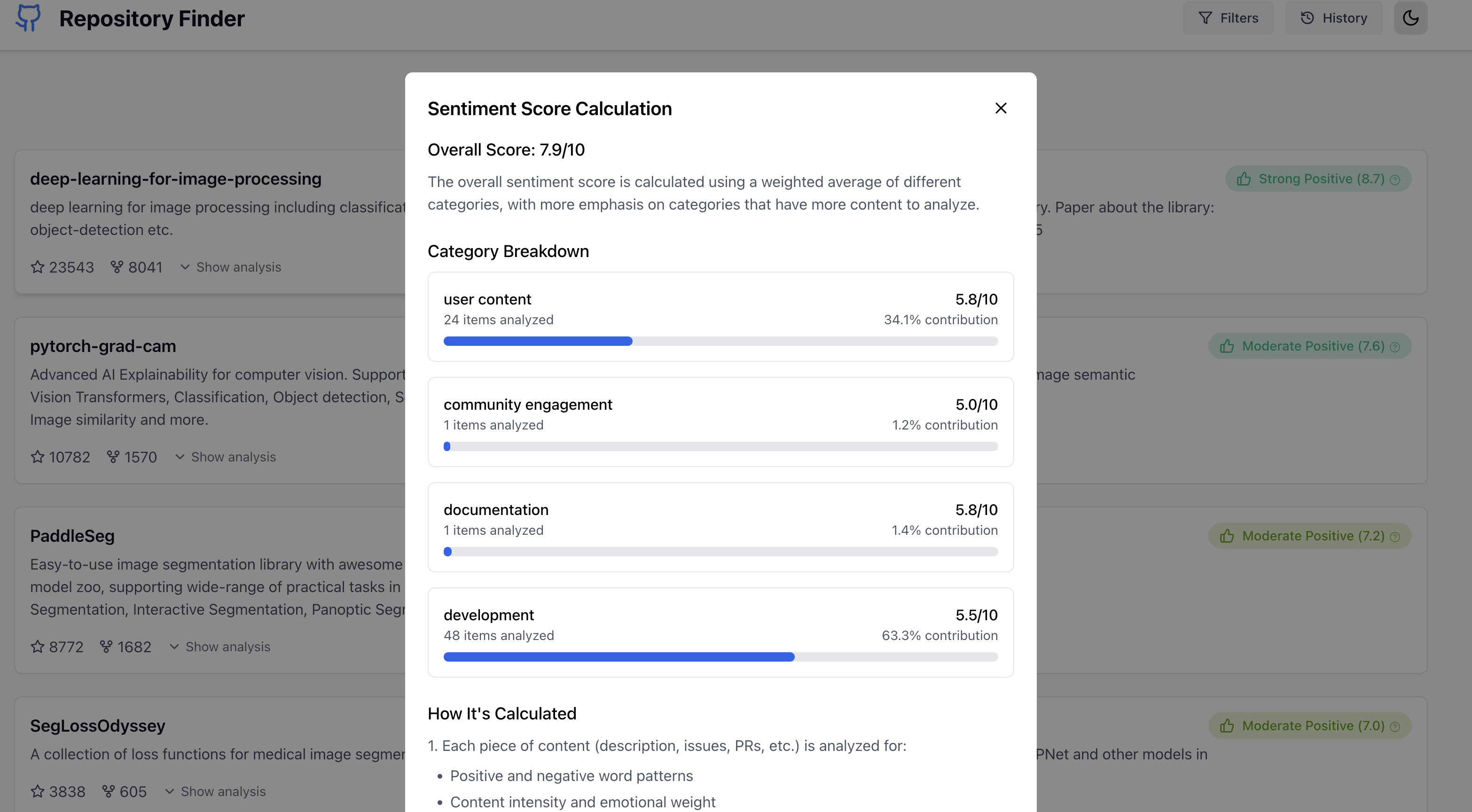Click the Sentiment Score Calculation dialog title

[550, 109]
